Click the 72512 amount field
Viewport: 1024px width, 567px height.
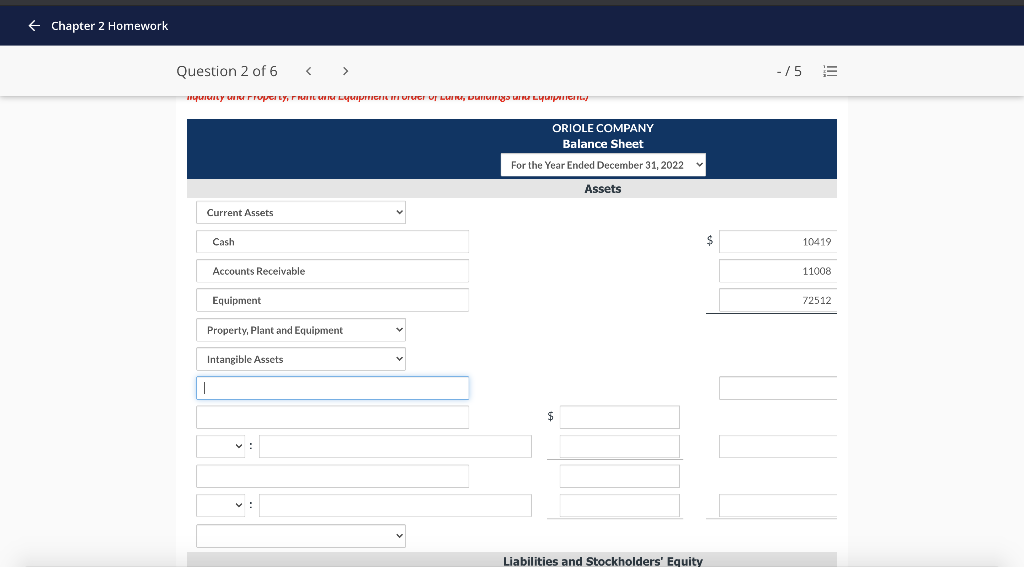point(778,300)
